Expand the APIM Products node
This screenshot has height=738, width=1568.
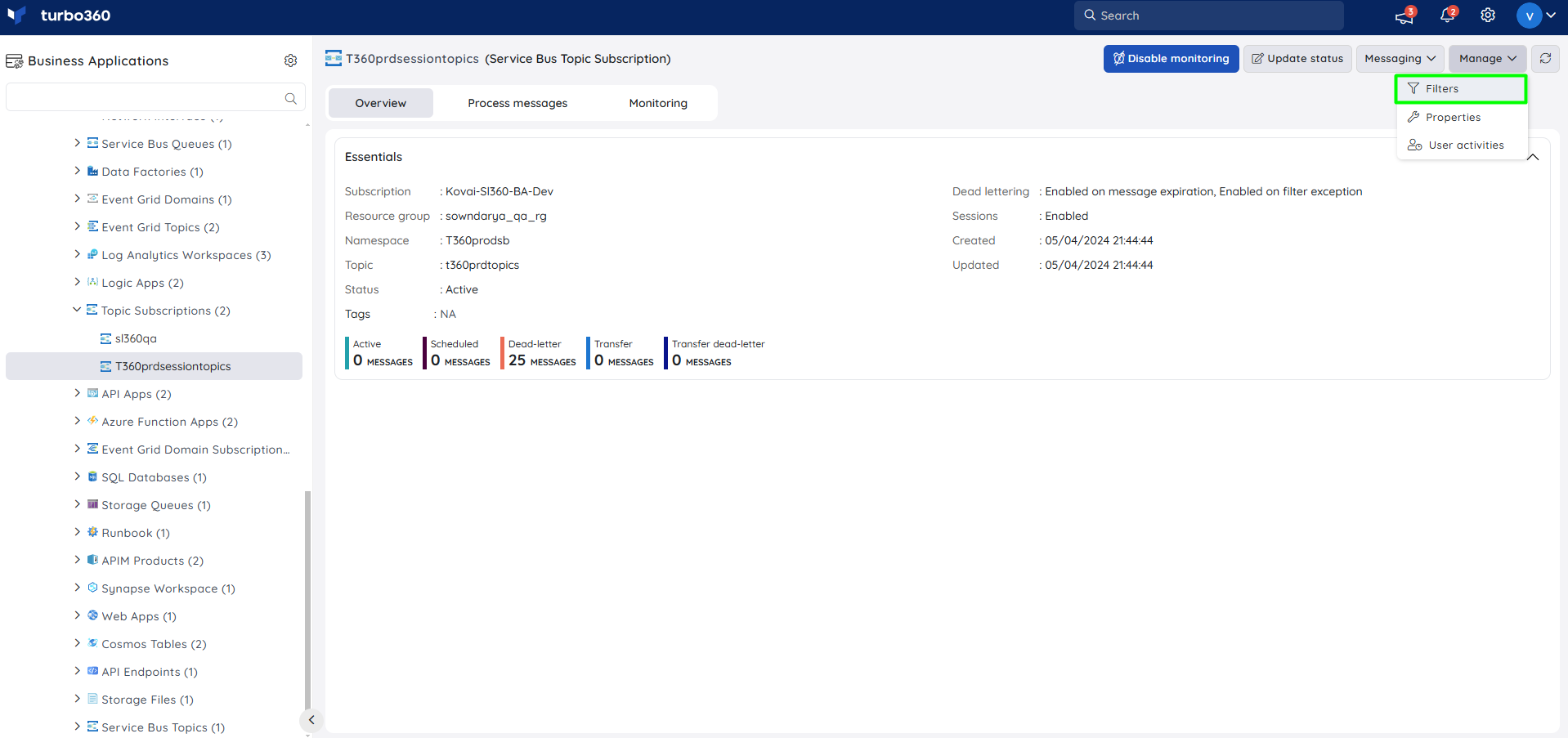[77, 560]
